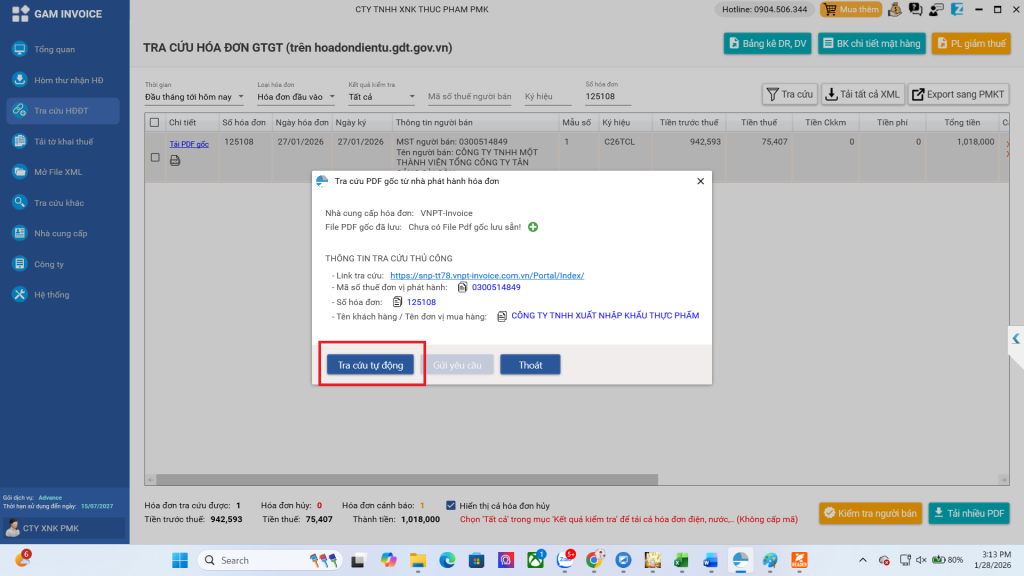Click the Tra cứu tự động button
Image resolution: width=1024 pixels, height=576 pixels.
[x=370, y=365]
